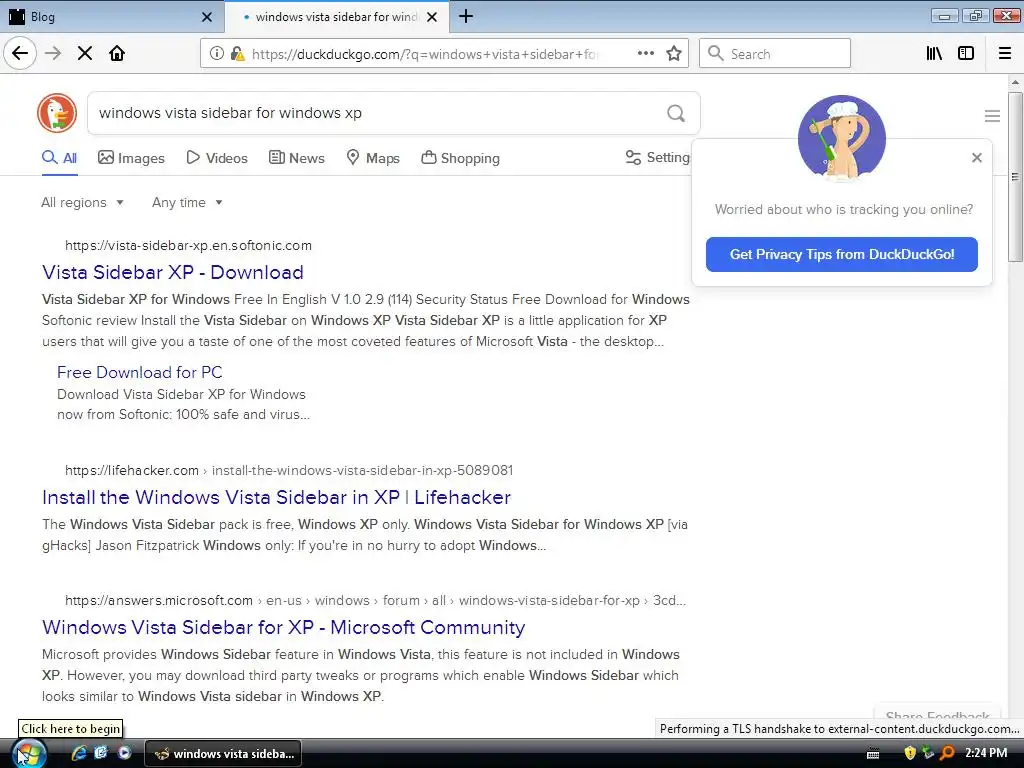Click the Firefox taskbar window button
The width and height of the screenshot is (1024, 768).
[x=223, y=754]
